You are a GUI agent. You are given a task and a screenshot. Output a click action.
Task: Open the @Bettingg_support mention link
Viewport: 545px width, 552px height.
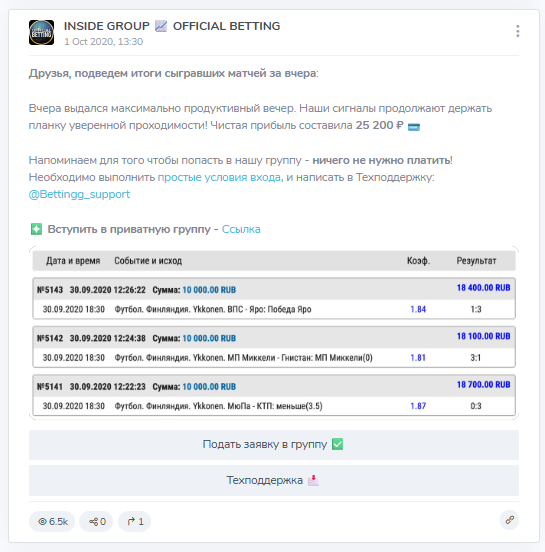point(79,194)
